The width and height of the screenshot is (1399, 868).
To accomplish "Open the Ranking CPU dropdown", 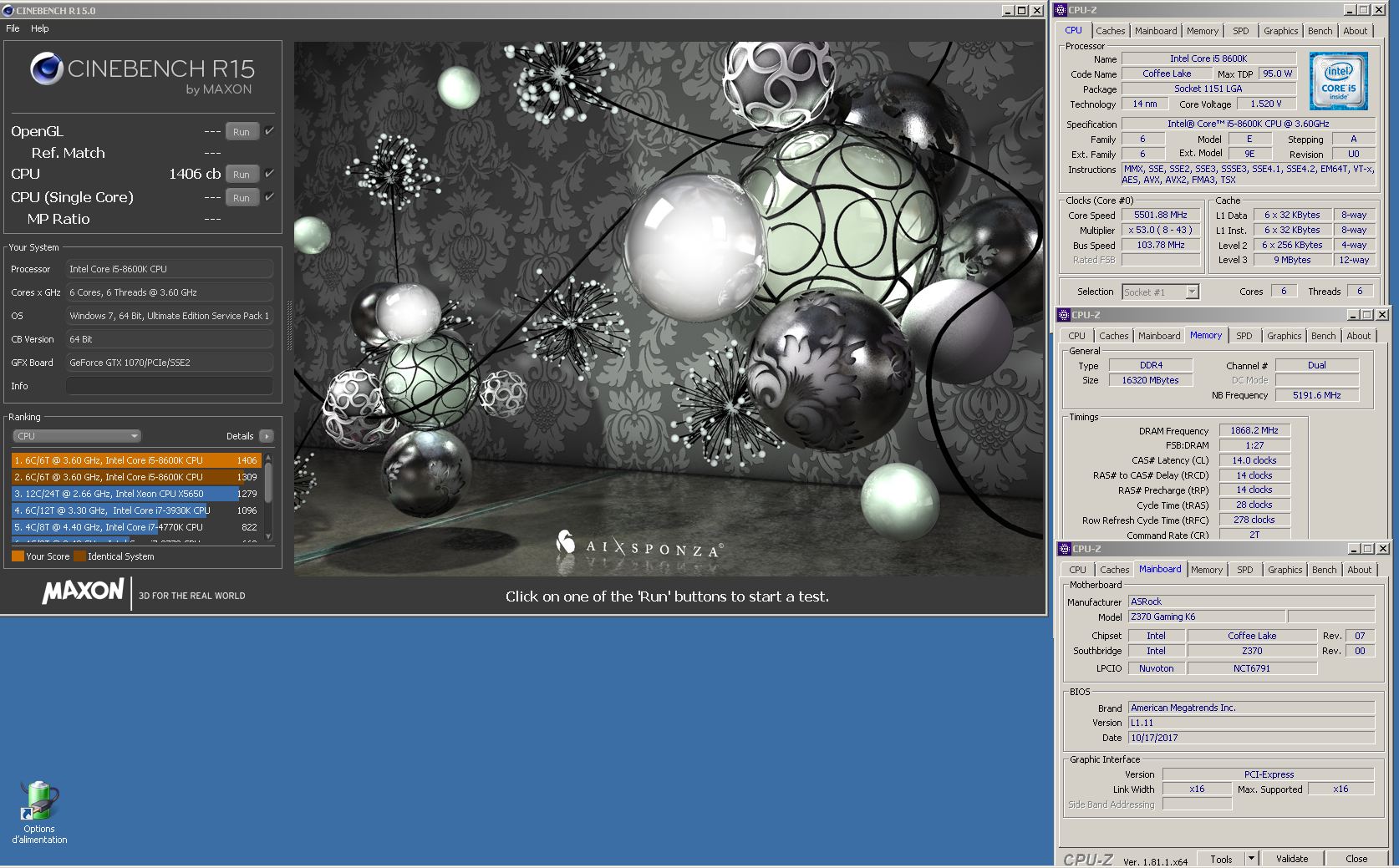I will click(x=76, y=436).
